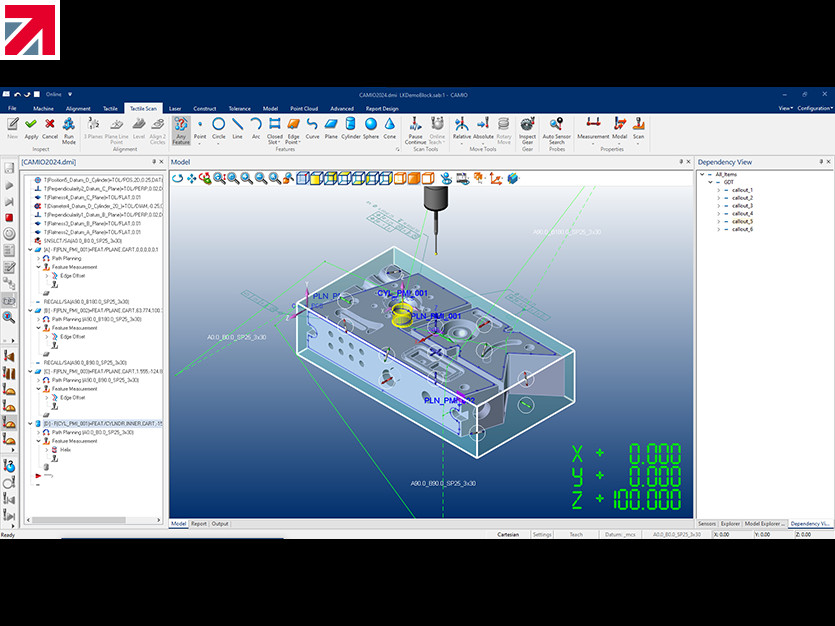This screenshot has width=835, height=626.
Task: Select the Cylinder feature tool
Action: pos(350,128)
